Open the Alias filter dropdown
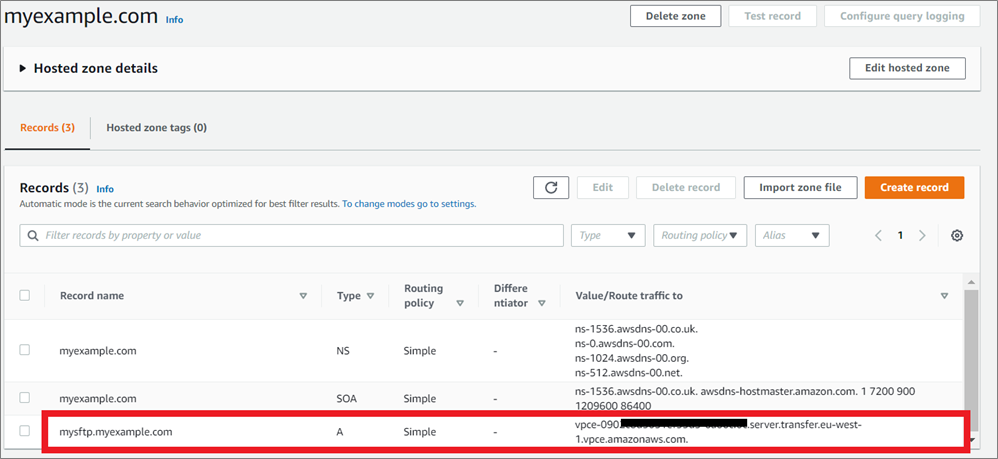 tap(792, 236)
